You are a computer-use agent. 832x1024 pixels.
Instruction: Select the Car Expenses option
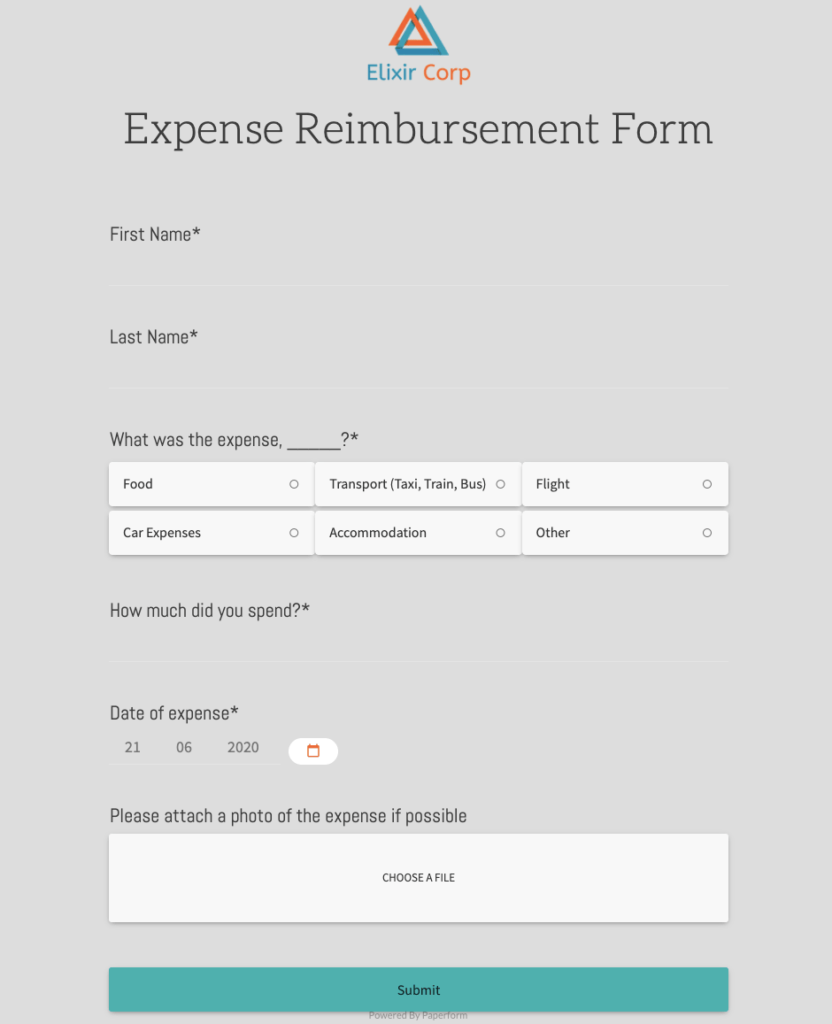(x=210, y=532)
